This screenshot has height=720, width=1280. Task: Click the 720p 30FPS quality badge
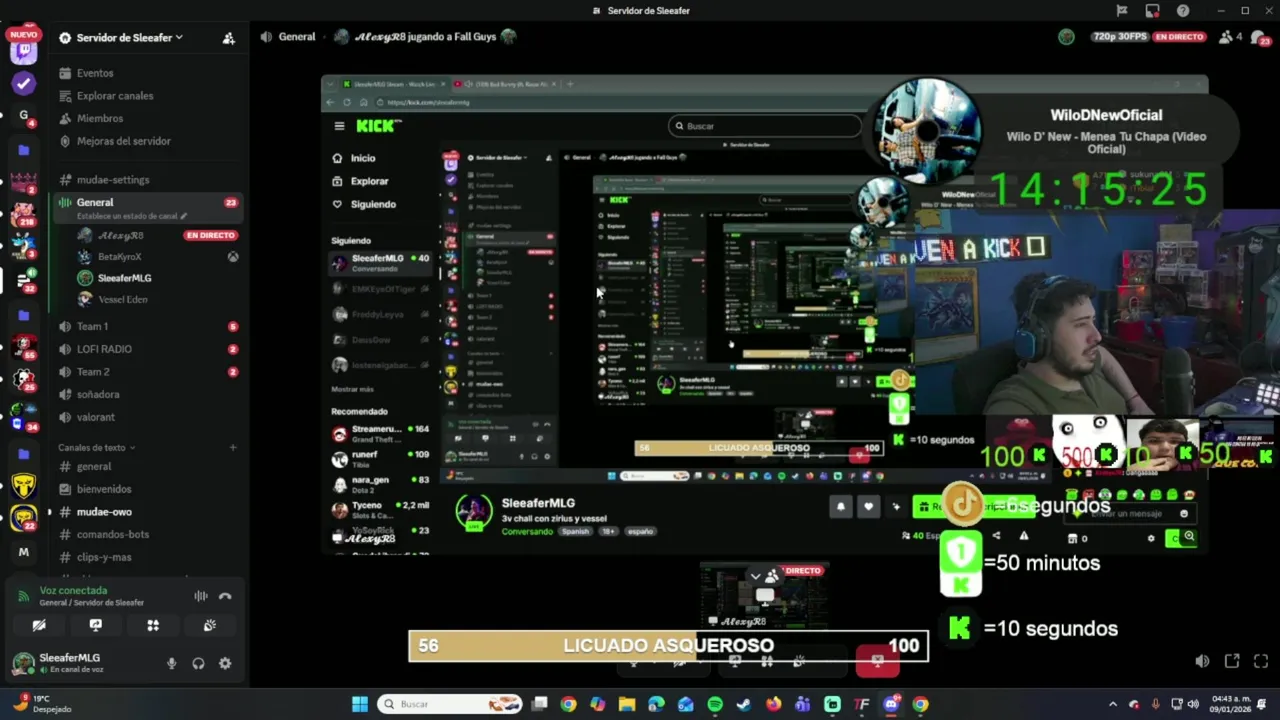[1119, 37]
